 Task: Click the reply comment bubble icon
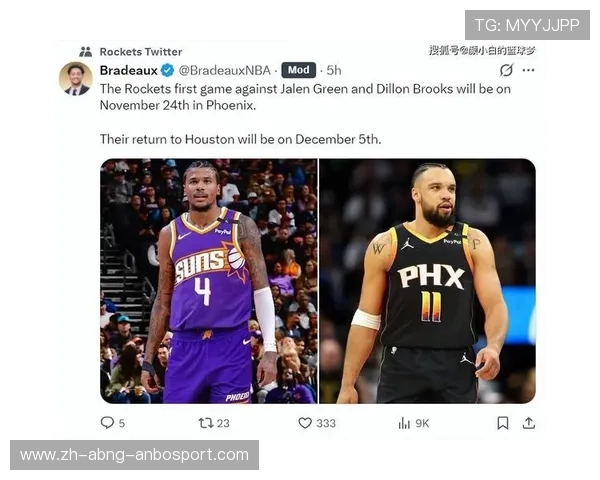click(107, 423)
